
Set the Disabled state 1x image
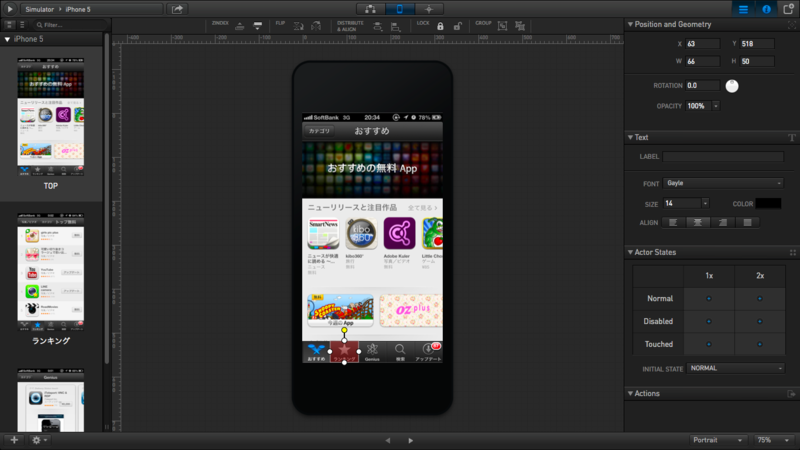[709, 321]
